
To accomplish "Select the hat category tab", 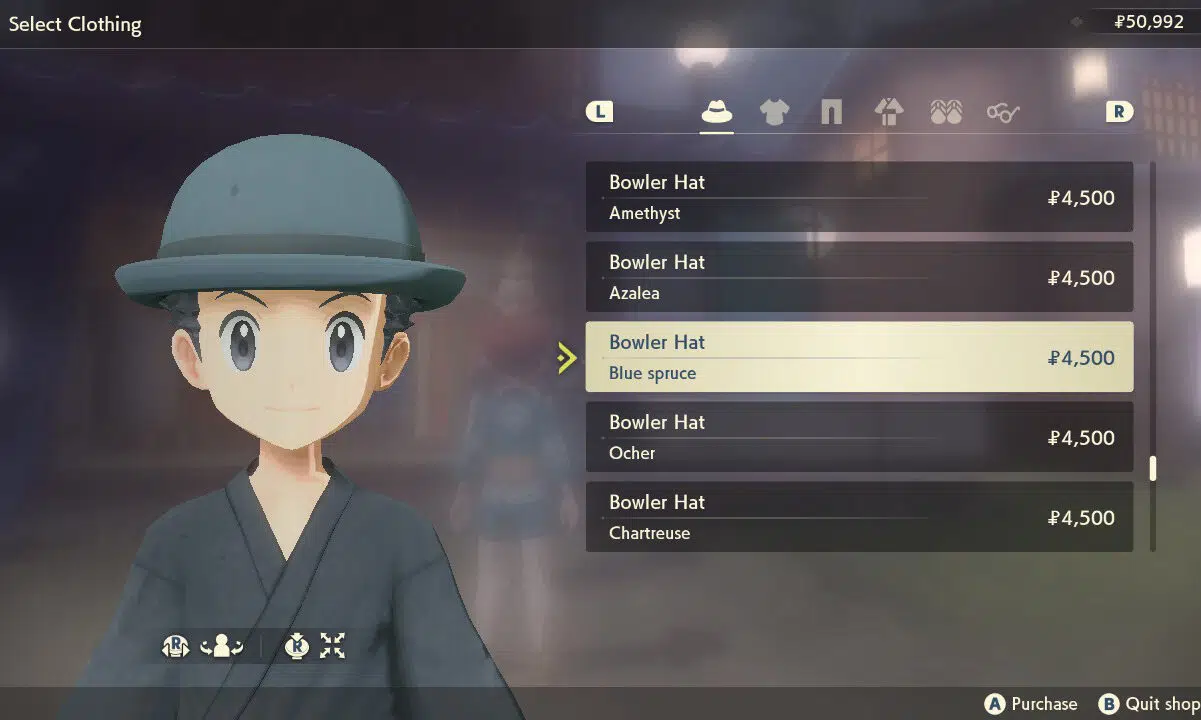I will click(x=717, y=112).
